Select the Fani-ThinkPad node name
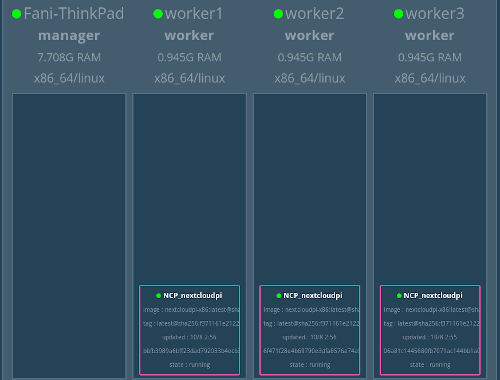The image size is (500, 380). pyautogui.click(x=74, y=14)
